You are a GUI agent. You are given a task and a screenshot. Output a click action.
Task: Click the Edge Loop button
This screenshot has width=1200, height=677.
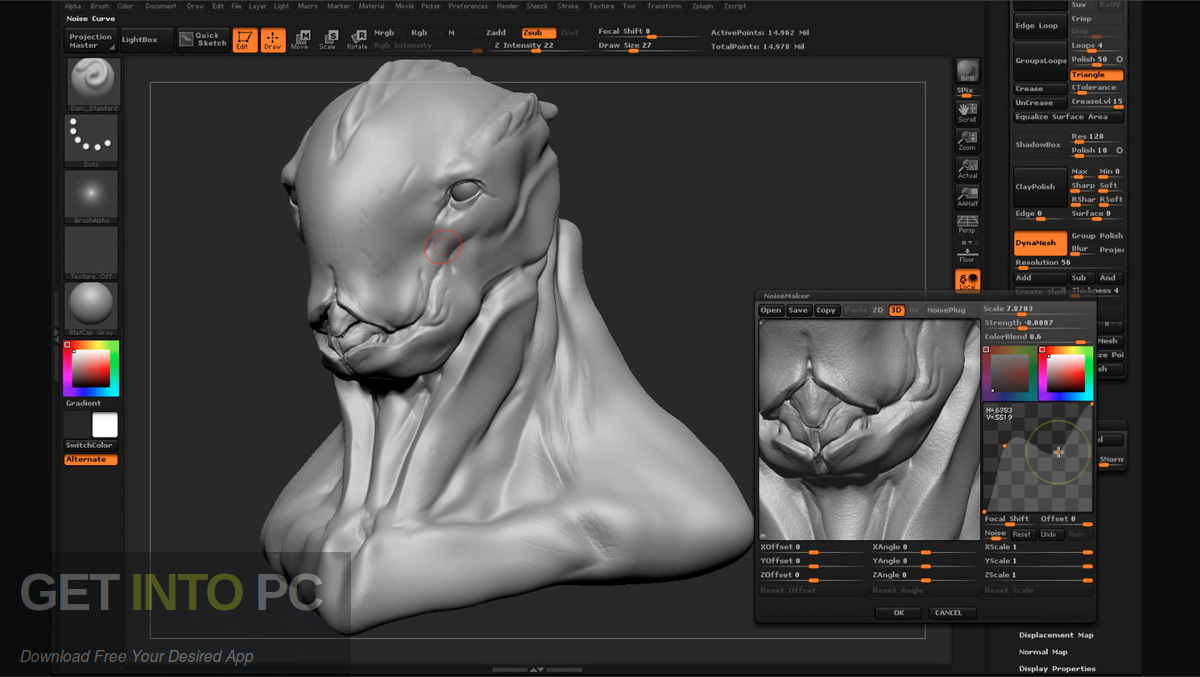click(1040, 26)
